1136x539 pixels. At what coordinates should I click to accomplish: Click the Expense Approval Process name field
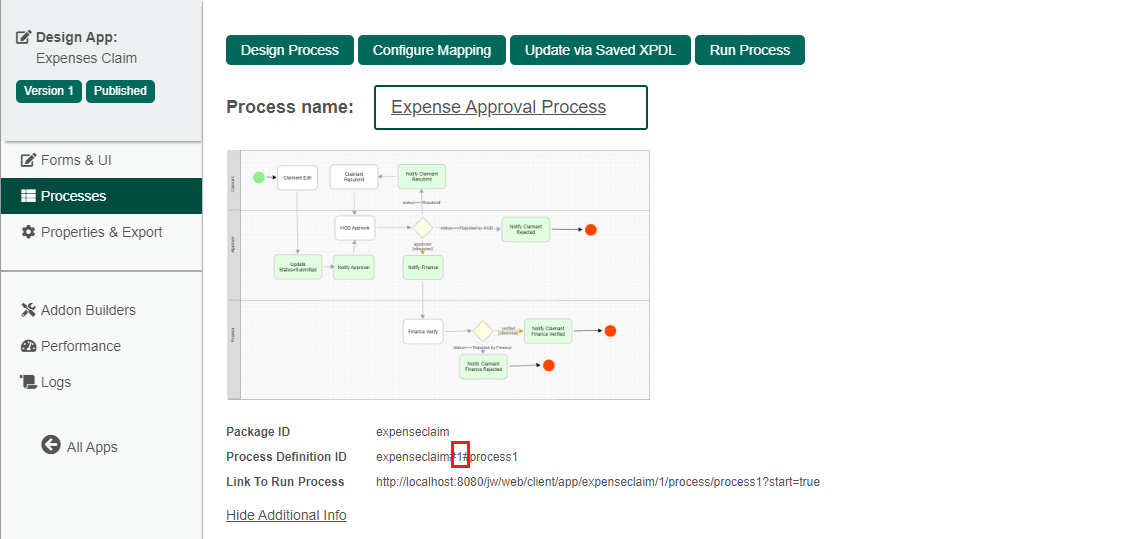(x=511, y=107)
